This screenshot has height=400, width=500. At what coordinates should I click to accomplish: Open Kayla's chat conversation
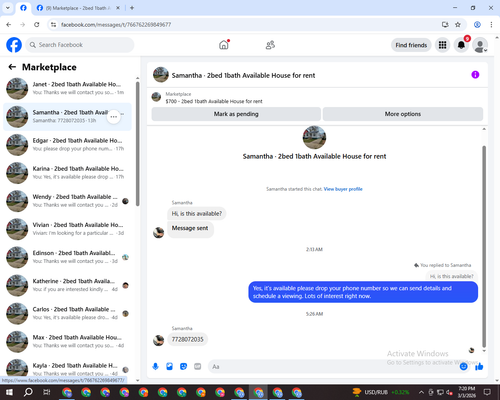[67, 368]
